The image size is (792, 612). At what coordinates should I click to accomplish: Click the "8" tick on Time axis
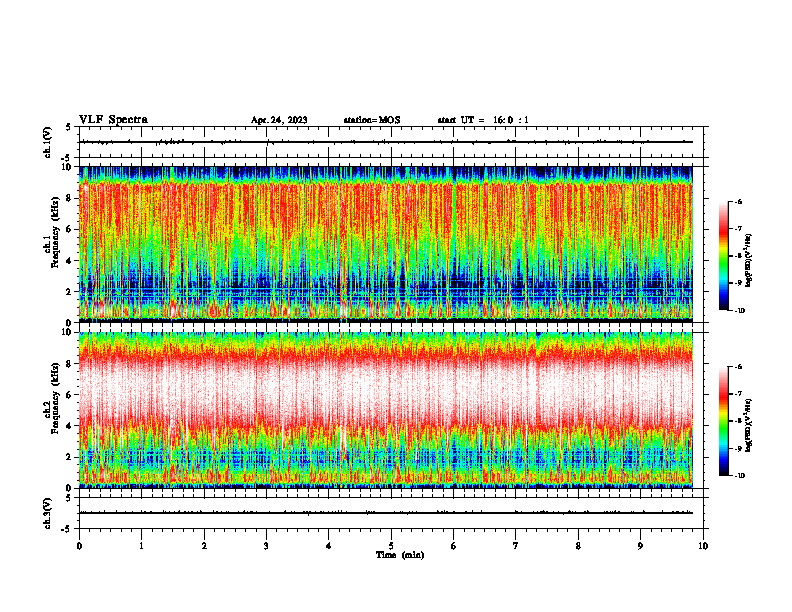point(578,546)
